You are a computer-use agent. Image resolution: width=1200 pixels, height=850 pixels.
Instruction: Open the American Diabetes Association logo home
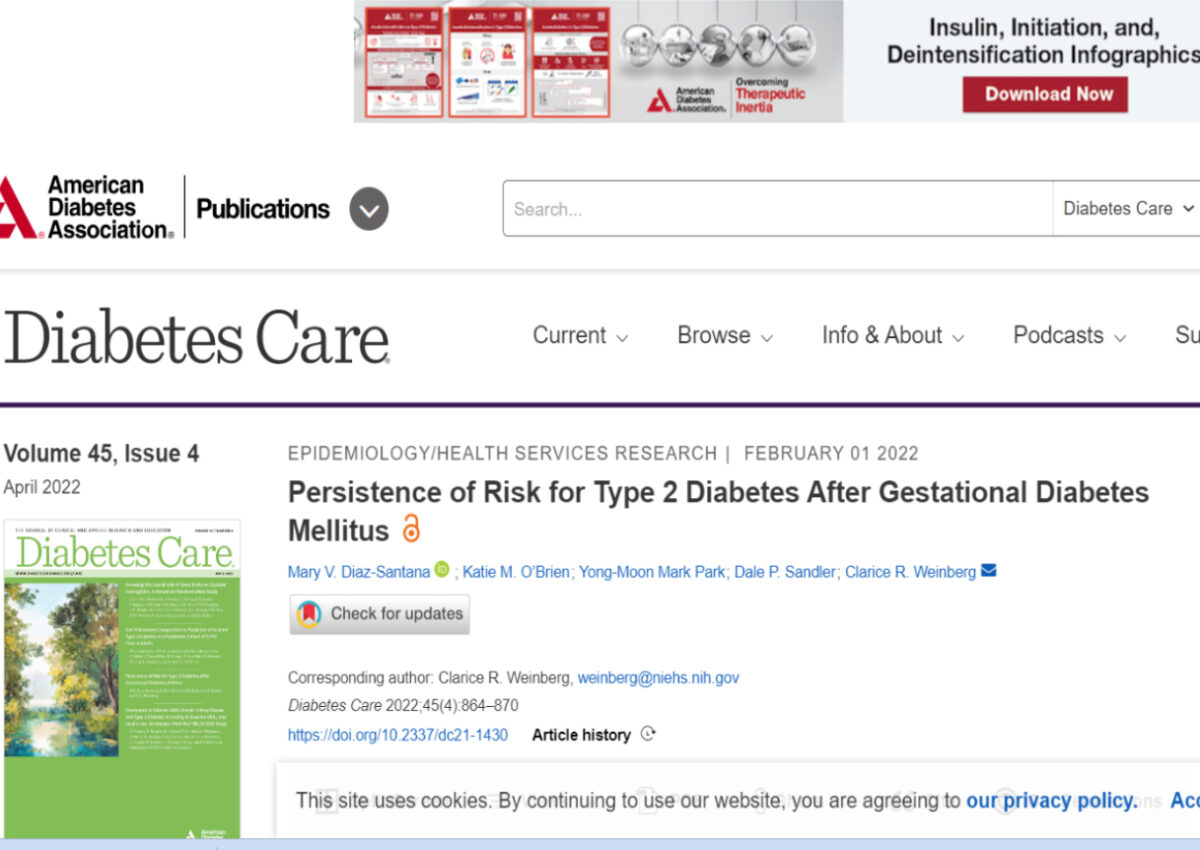[x=86, y=208]
